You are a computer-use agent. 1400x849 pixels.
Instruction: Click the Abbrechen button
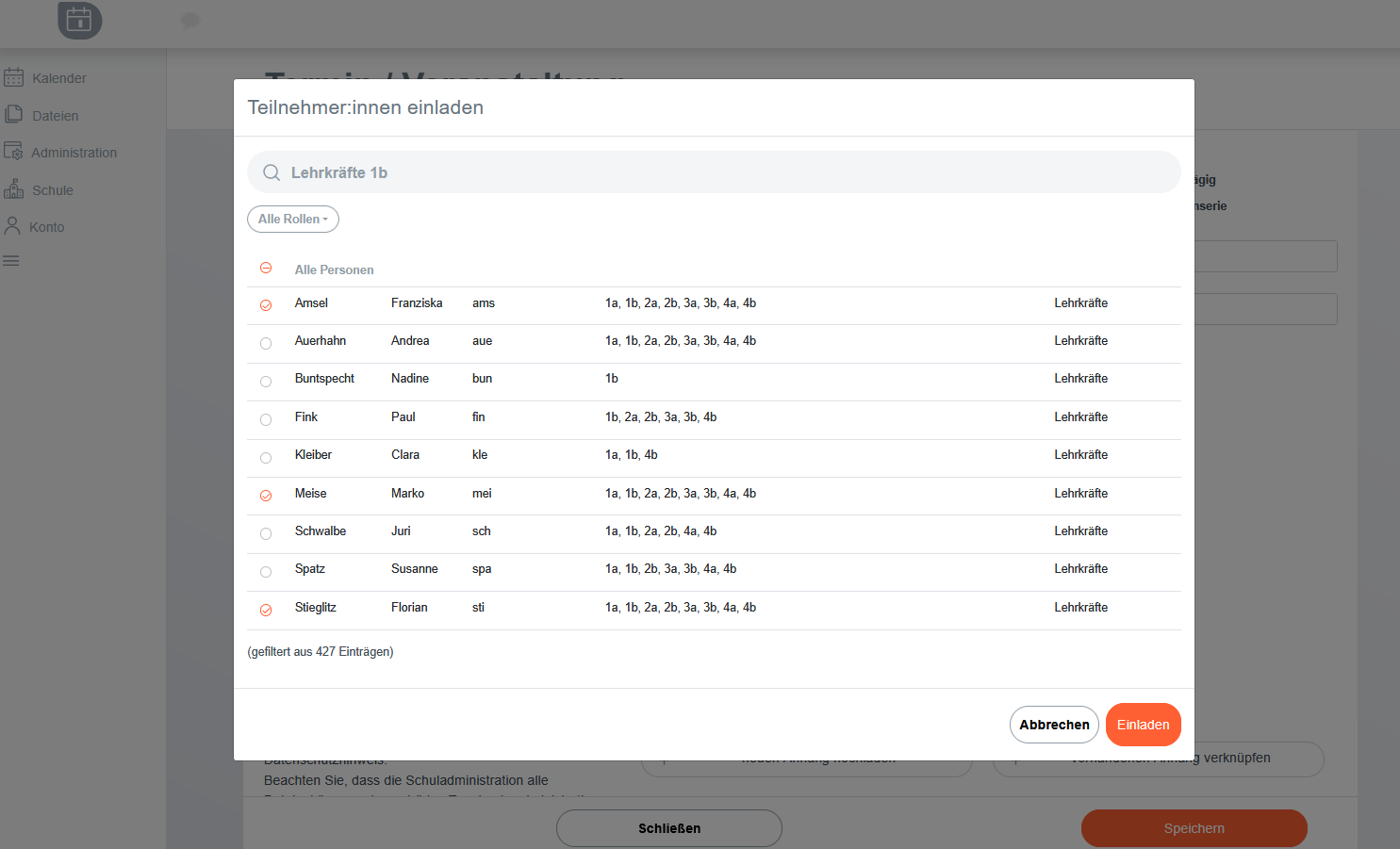(1054, 725)
